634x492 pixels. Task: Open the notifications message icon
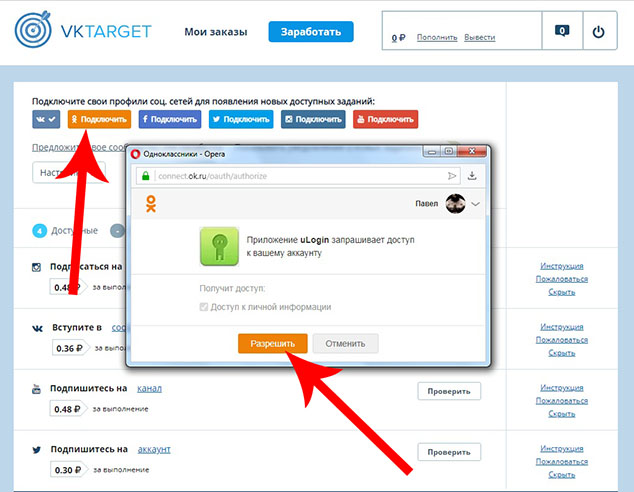pyautogui.click(x=563, y=32)
